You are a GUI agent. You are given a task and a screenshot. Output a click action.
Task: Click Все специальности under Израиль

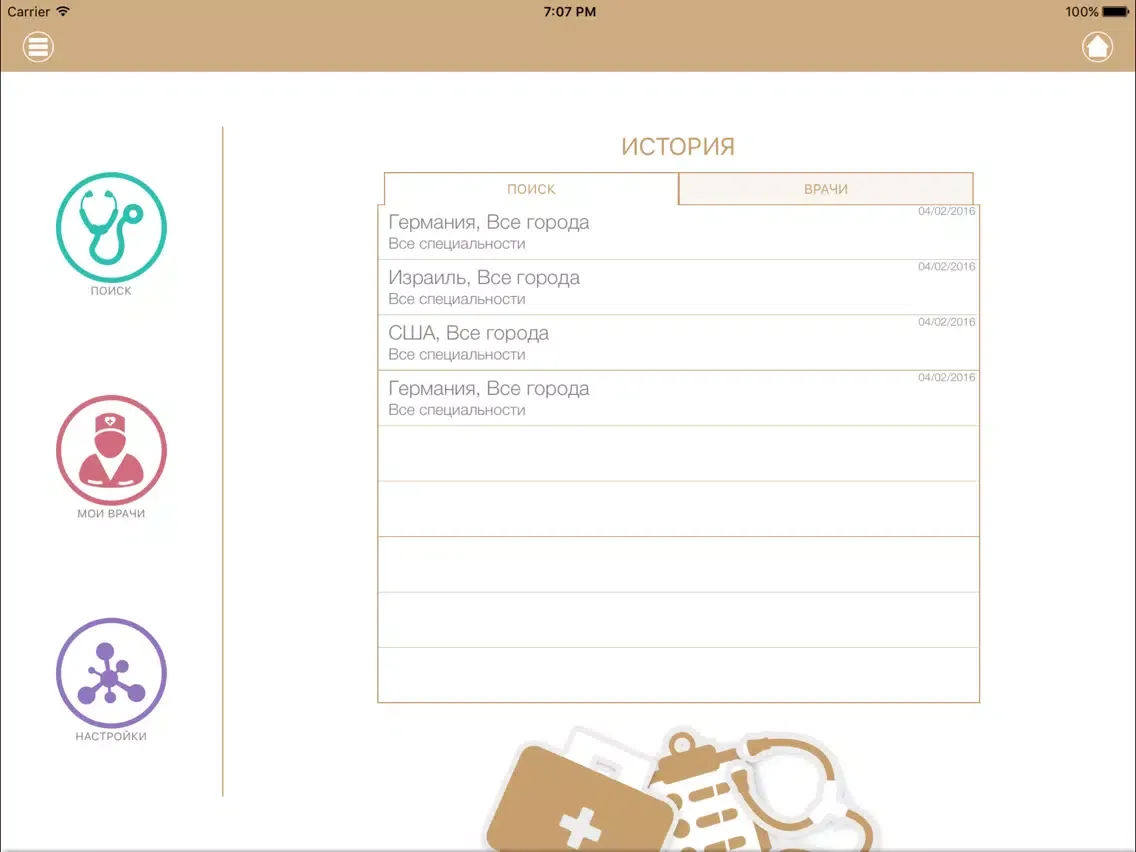456,299
